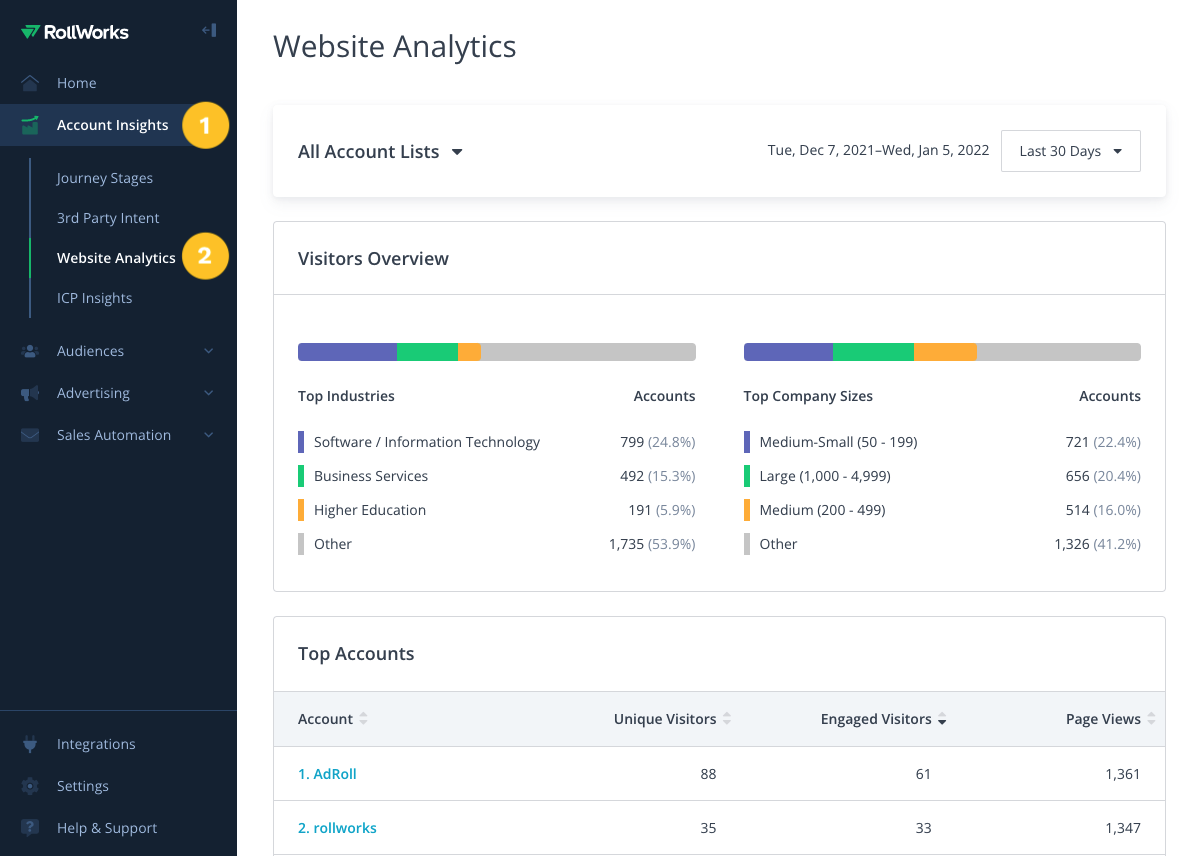Click the Medium (200 - 499) swatch
This screenshot has height=856, width=1198.
tap(746, 510)
